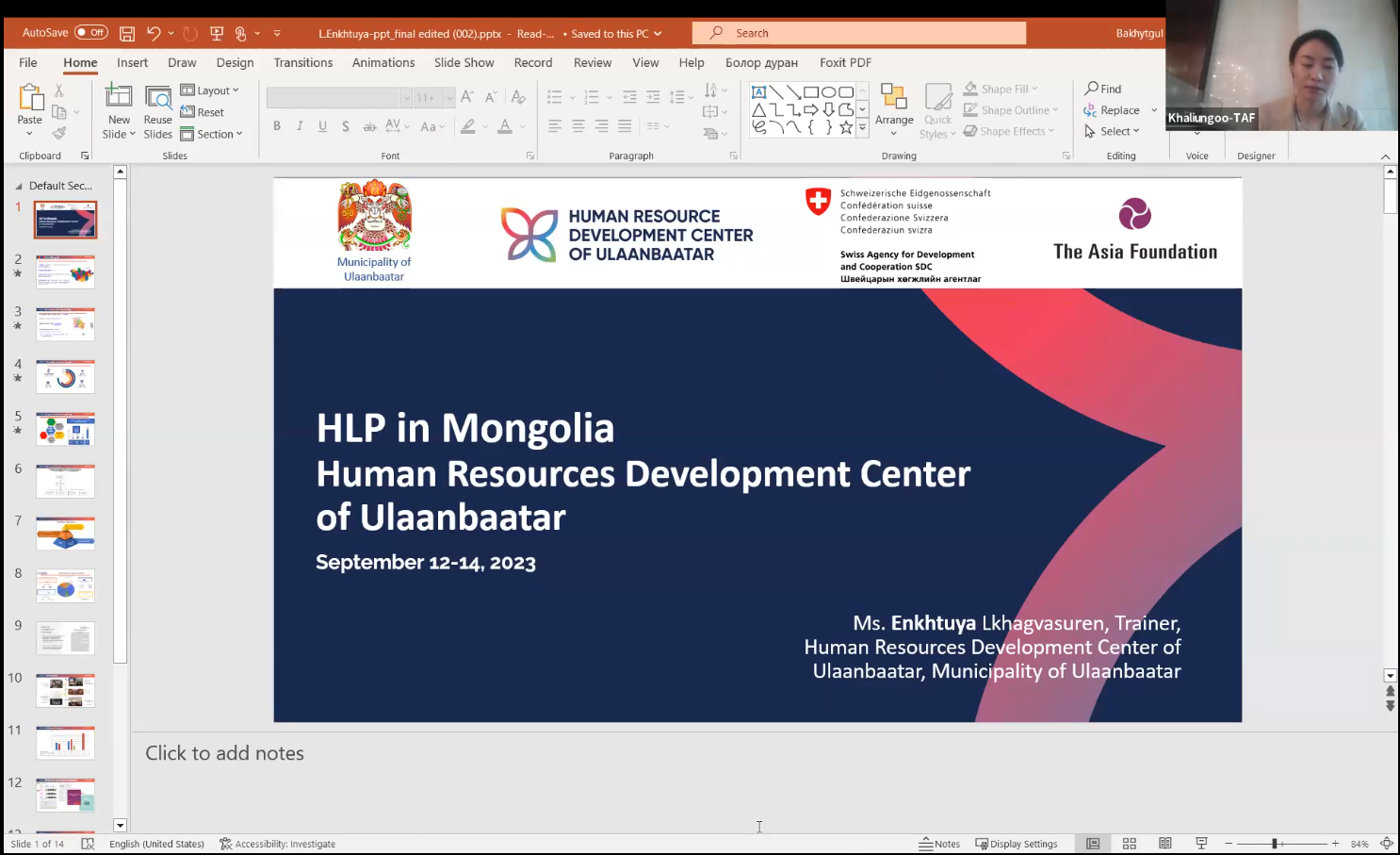
Task: Click the Arrange icon in Drawing group
Action: tap(893, 104)
